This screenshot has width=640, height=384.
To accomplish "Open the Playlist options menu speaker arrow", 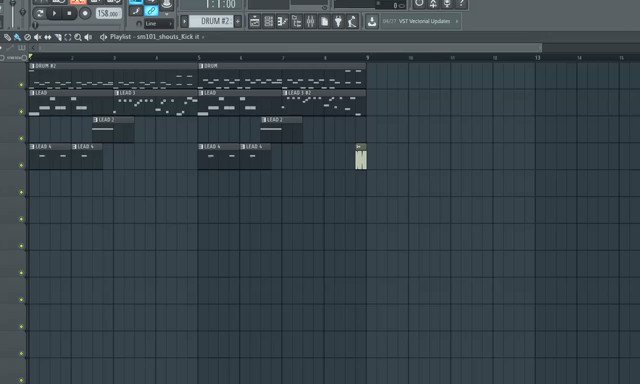I will click(x=103, y=37).
